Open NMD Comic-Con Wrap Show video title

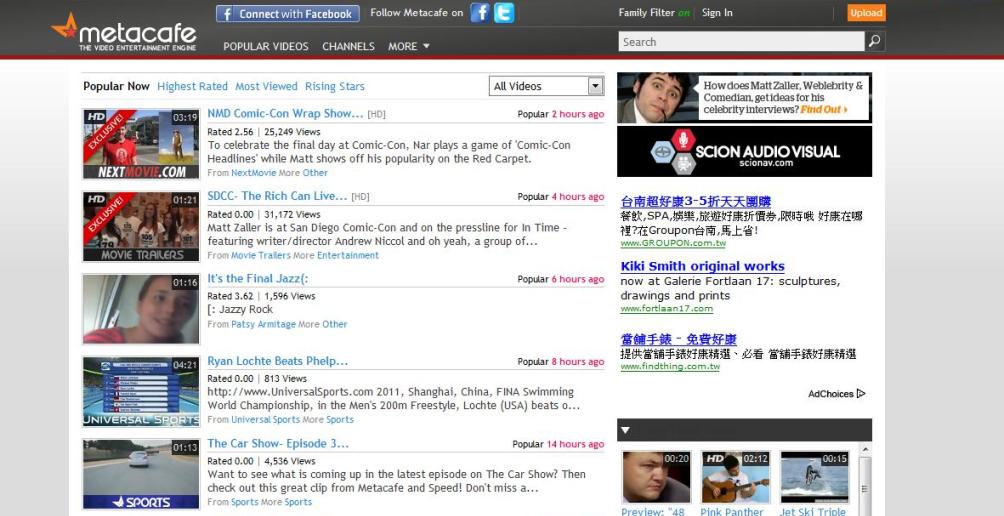pyautogui.click(x=285, y=113)
